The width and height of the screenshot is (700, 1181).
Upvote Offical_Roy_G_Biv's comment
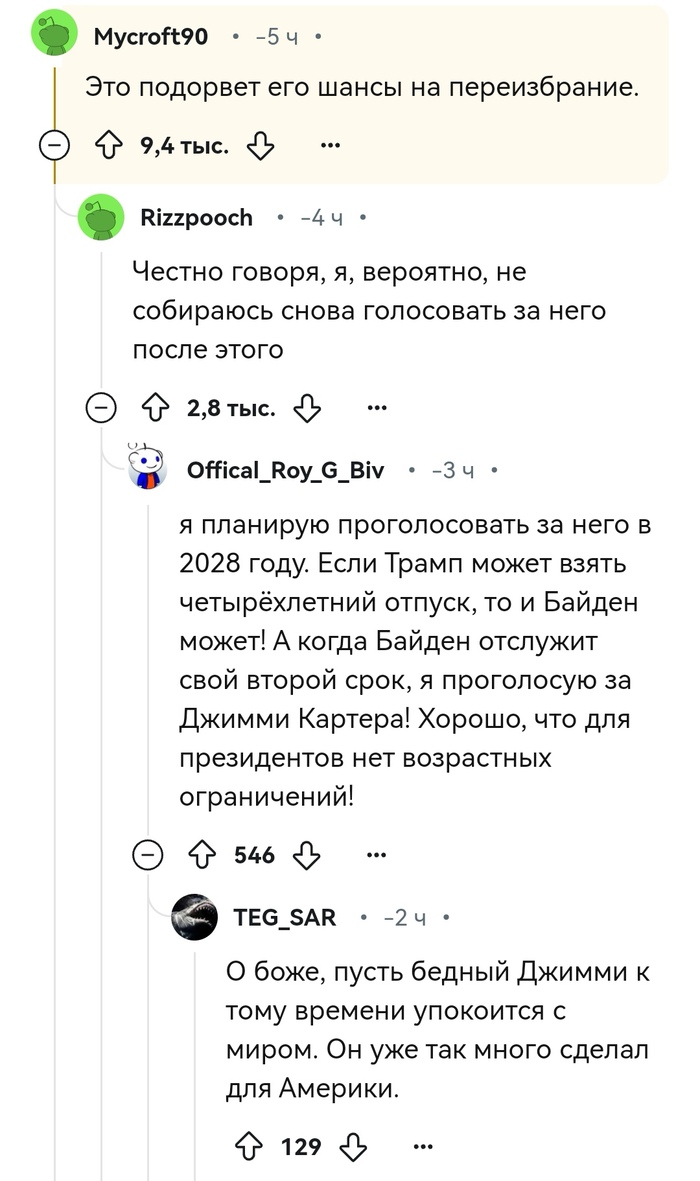pos(203,855)
